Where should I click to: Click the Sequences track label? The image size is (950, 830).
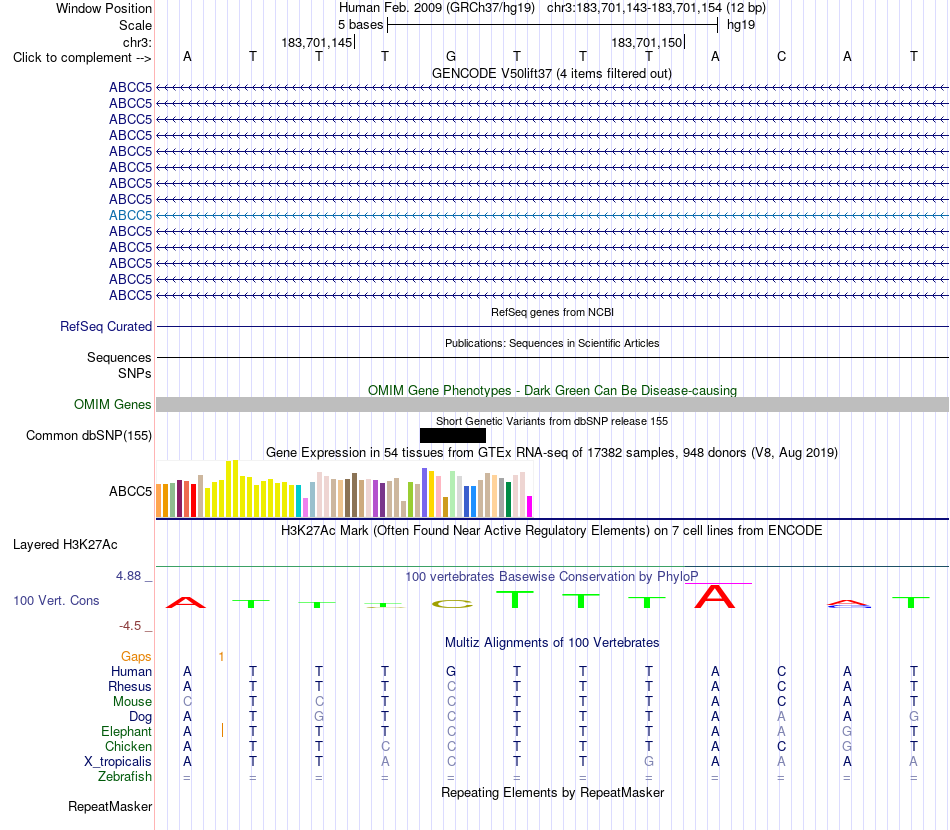pos(119,357)
